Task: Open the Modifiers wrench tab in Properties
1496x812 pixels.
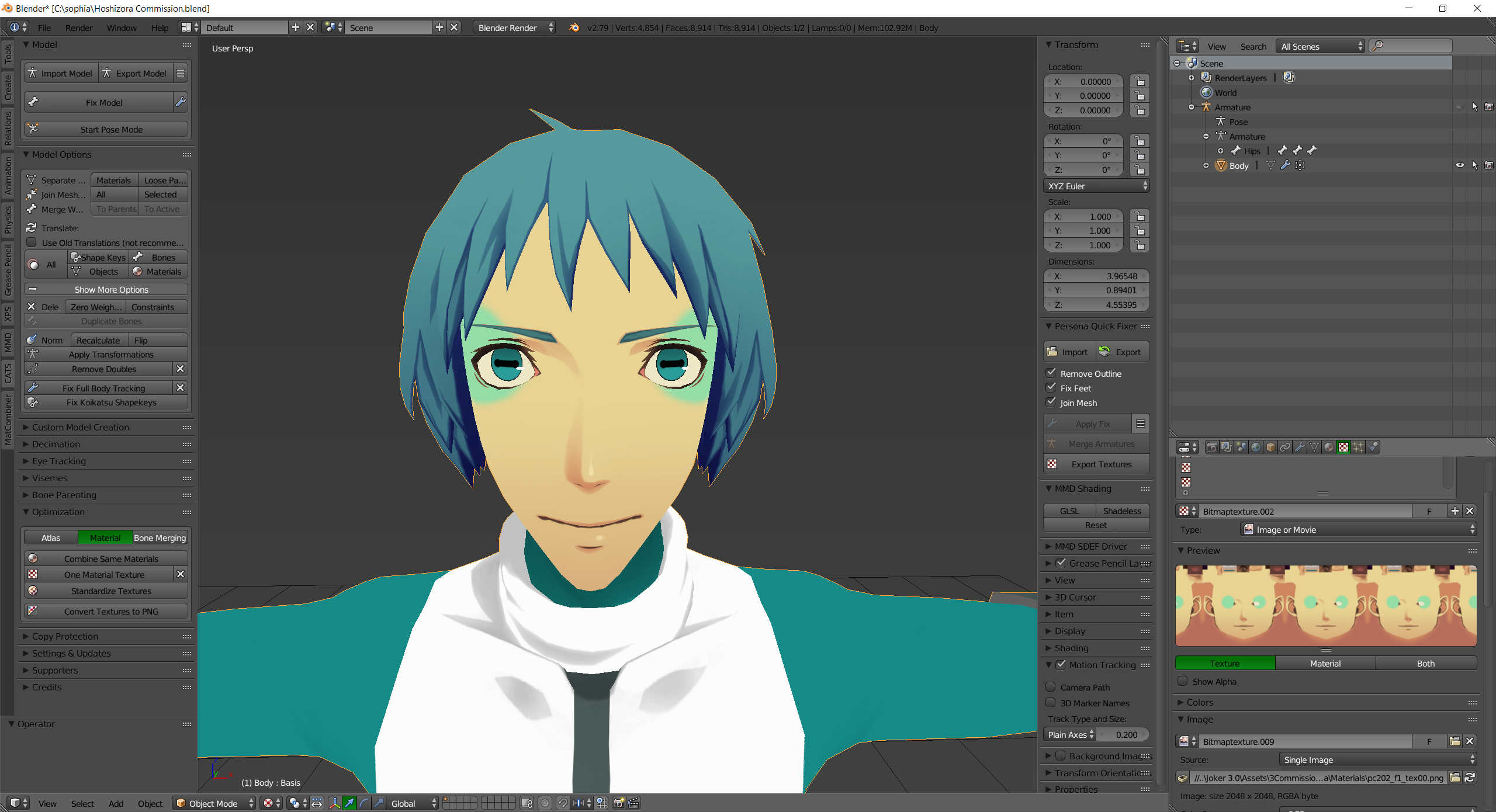Action: [1300, 447]
